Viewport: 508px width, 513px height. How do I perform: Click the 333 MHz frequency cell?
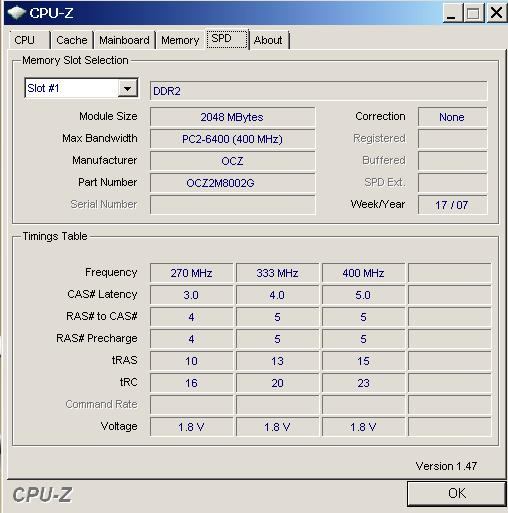click(277, 273)
